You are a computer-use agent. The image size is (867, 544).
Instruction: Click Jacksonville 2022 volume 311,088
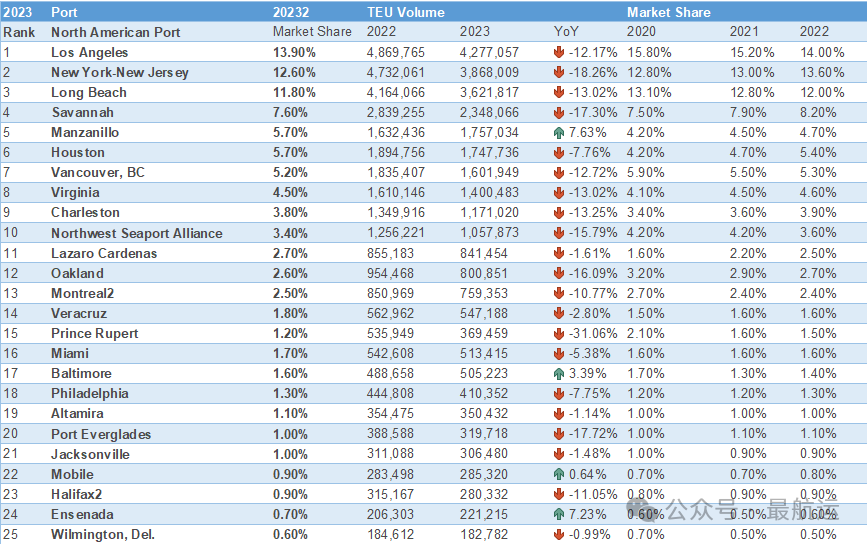390,454
